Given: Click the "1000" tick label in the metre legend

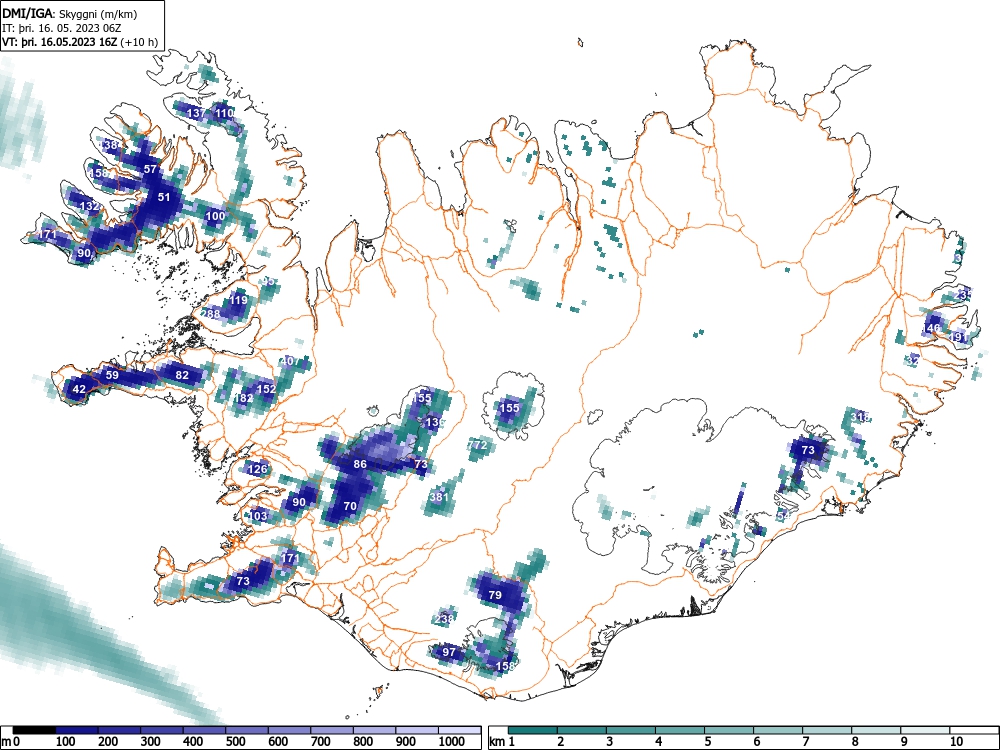Looking at the screenshot, I should 452,742.
